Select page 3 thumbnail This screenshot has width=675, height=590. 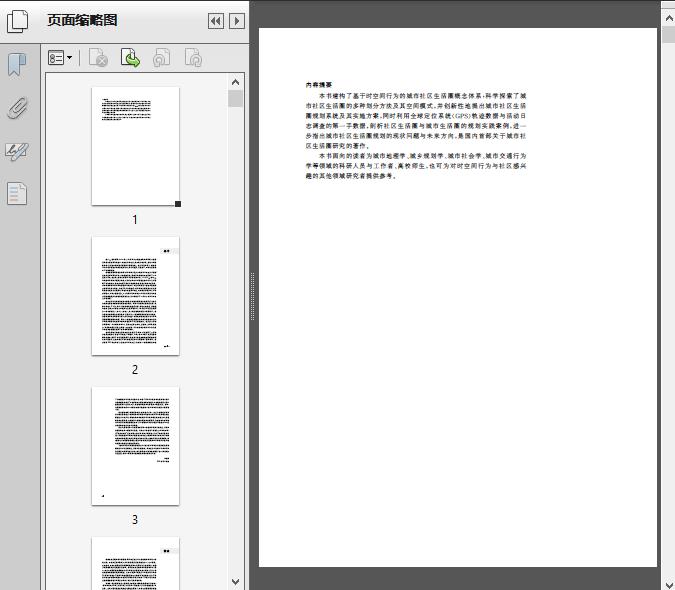[x=135, y=446]
